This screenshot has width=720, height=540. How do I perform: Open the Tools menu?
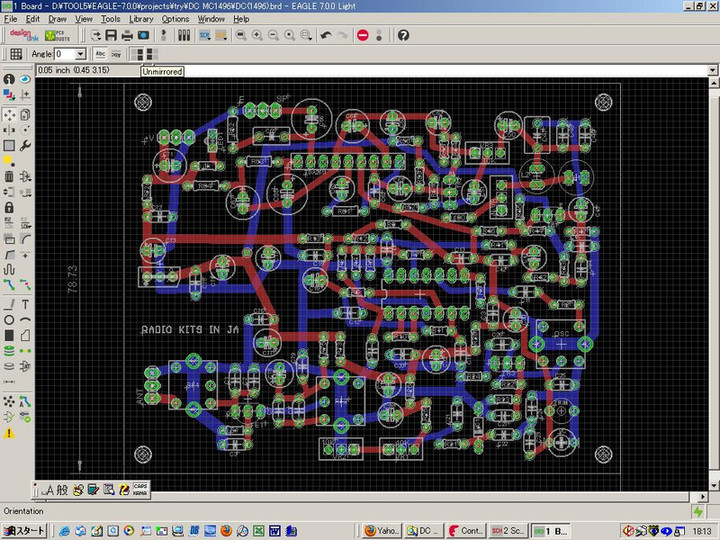coord(110,19)
